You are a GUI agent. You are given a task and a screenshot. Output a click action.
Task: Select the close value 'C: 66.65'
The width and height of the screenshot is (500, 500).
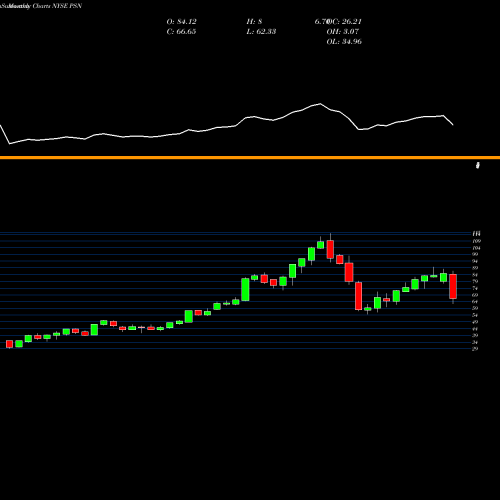181,32
